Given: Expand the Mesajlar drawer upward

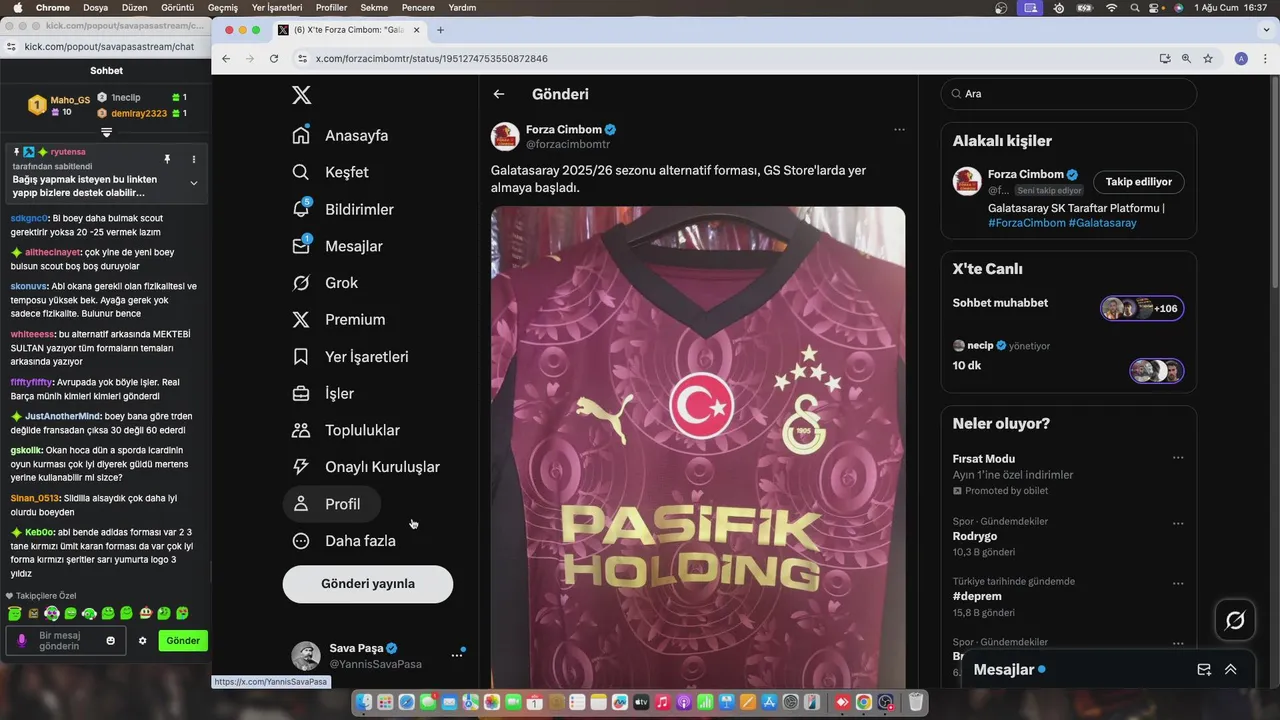Looking at the screenshot, I should [x=1231, y=670].
